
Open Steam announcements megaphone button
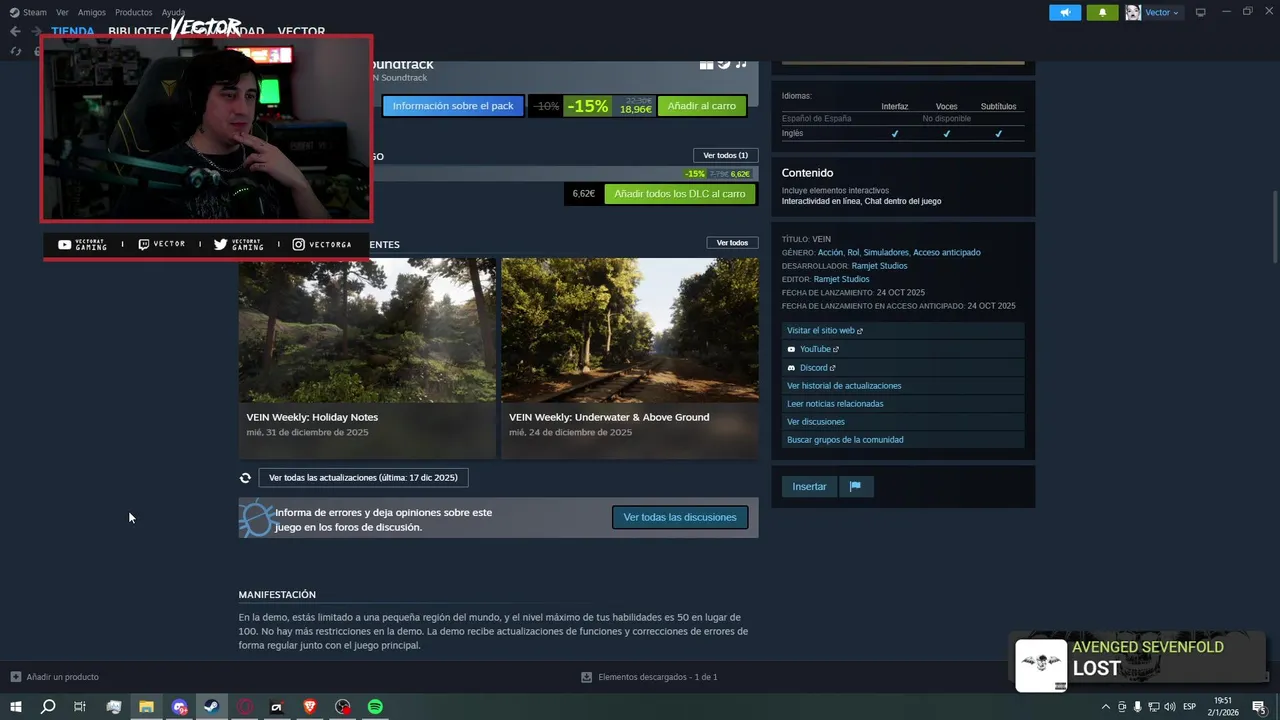tap(1065, 12)
